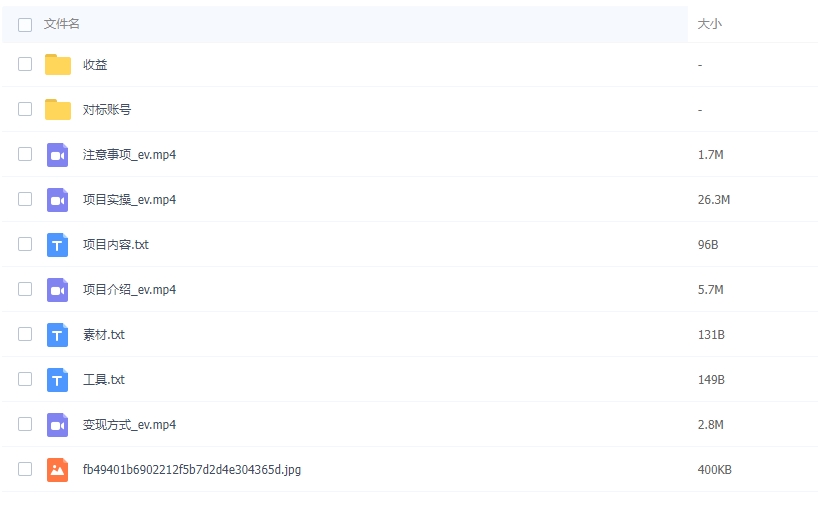Toggle the select-all checkbox beside 文件名
Viewport: 818px width, 520px height.
click(25, 24)
